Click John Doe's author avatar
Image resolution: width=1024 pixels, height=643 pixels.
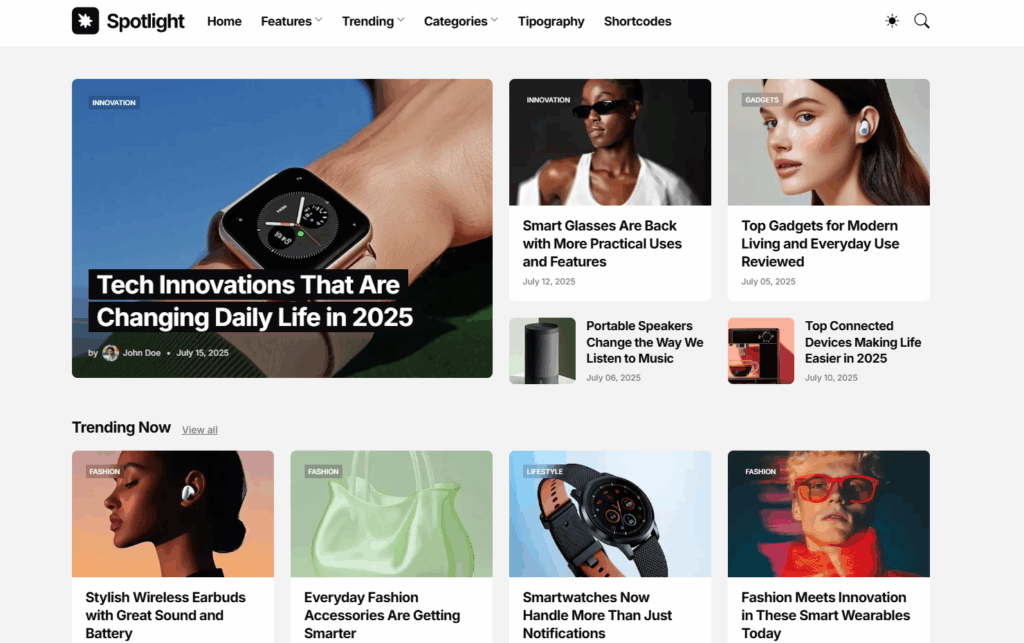[x=110, y=353]
